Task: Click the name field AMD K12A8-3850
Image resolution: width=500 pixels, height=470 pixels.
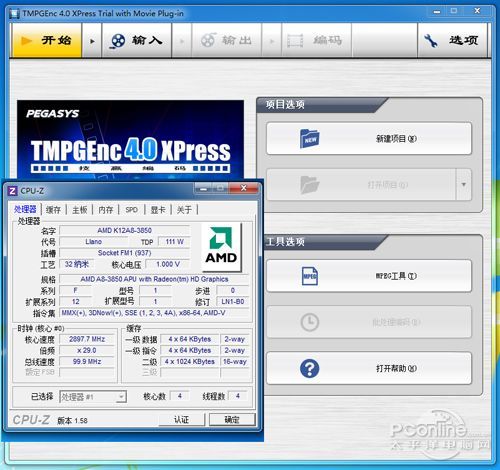Action: point(124,230)
